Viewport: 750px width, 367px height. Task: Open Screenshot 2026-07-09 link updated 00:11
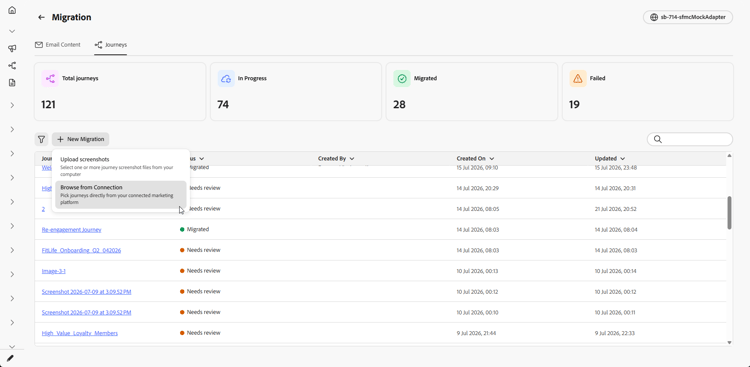click(86, 312)
